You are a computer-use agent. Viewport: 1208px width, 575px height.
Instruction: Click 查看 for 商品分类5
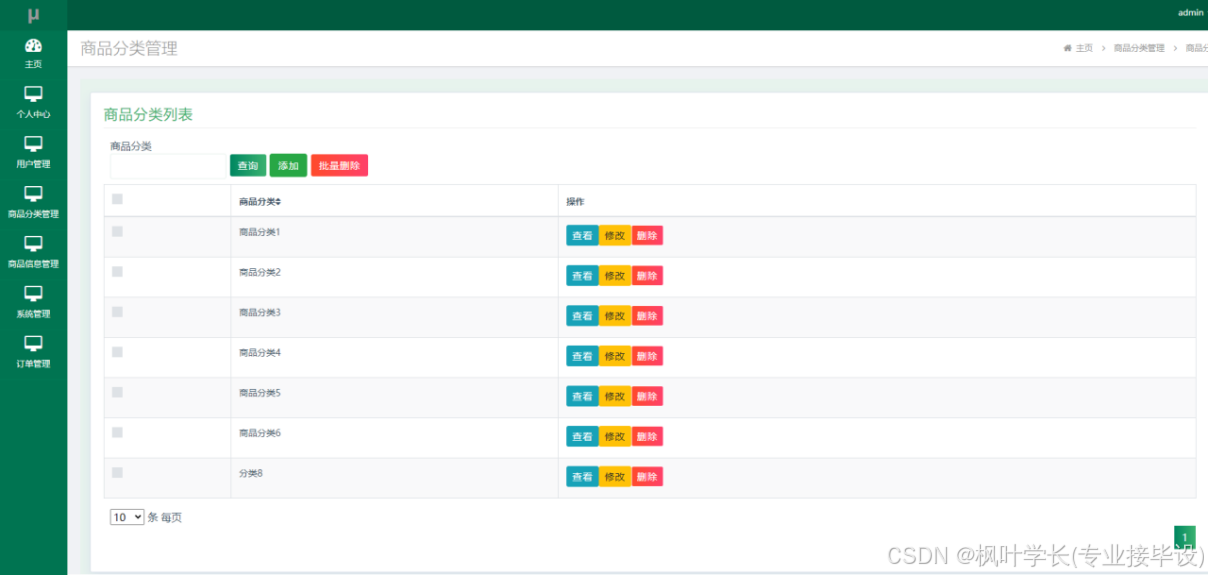[582, 397]
